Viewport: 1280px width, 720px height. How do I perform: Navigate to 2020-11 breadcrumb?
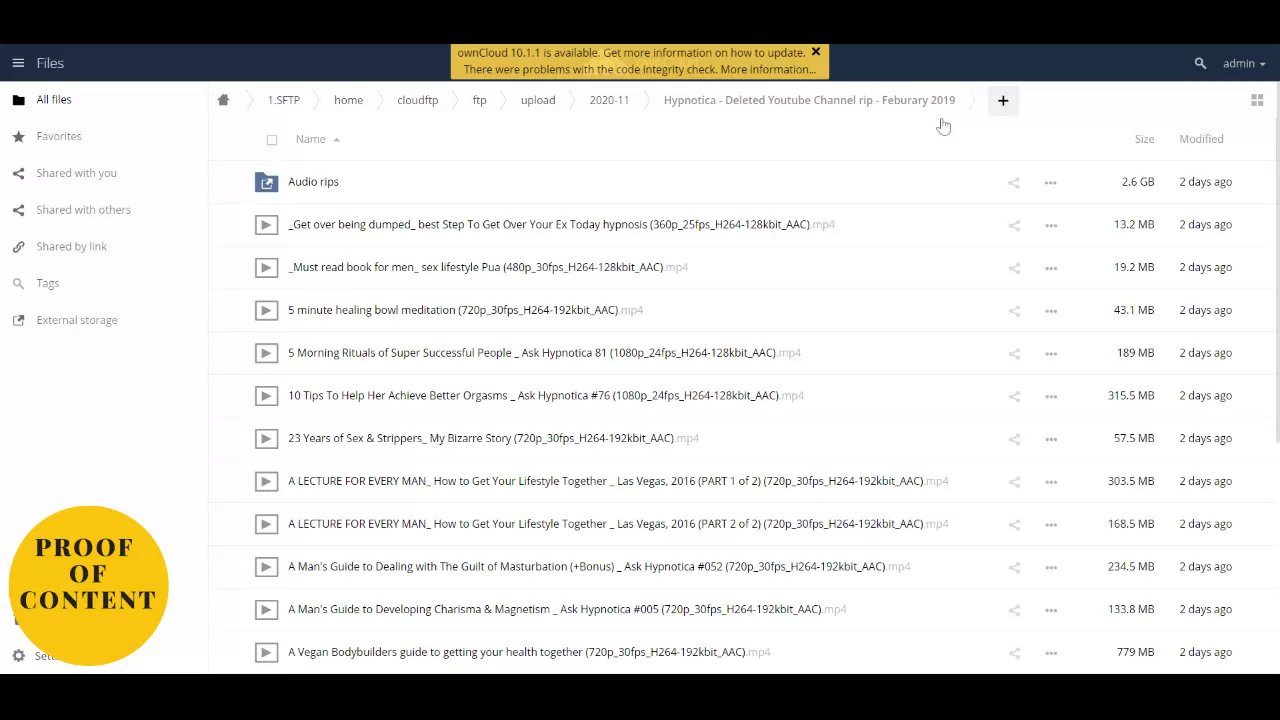(x=609, y=100)
